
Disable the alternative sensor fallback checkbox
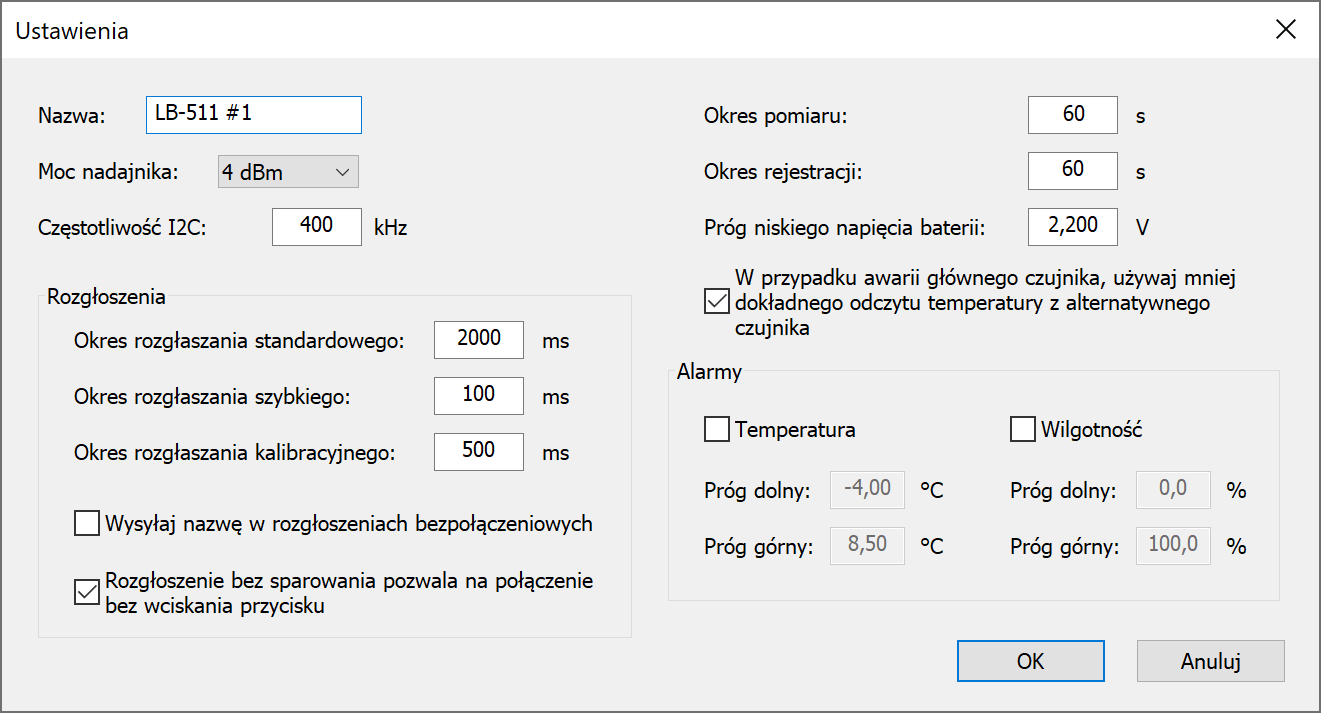717,301
